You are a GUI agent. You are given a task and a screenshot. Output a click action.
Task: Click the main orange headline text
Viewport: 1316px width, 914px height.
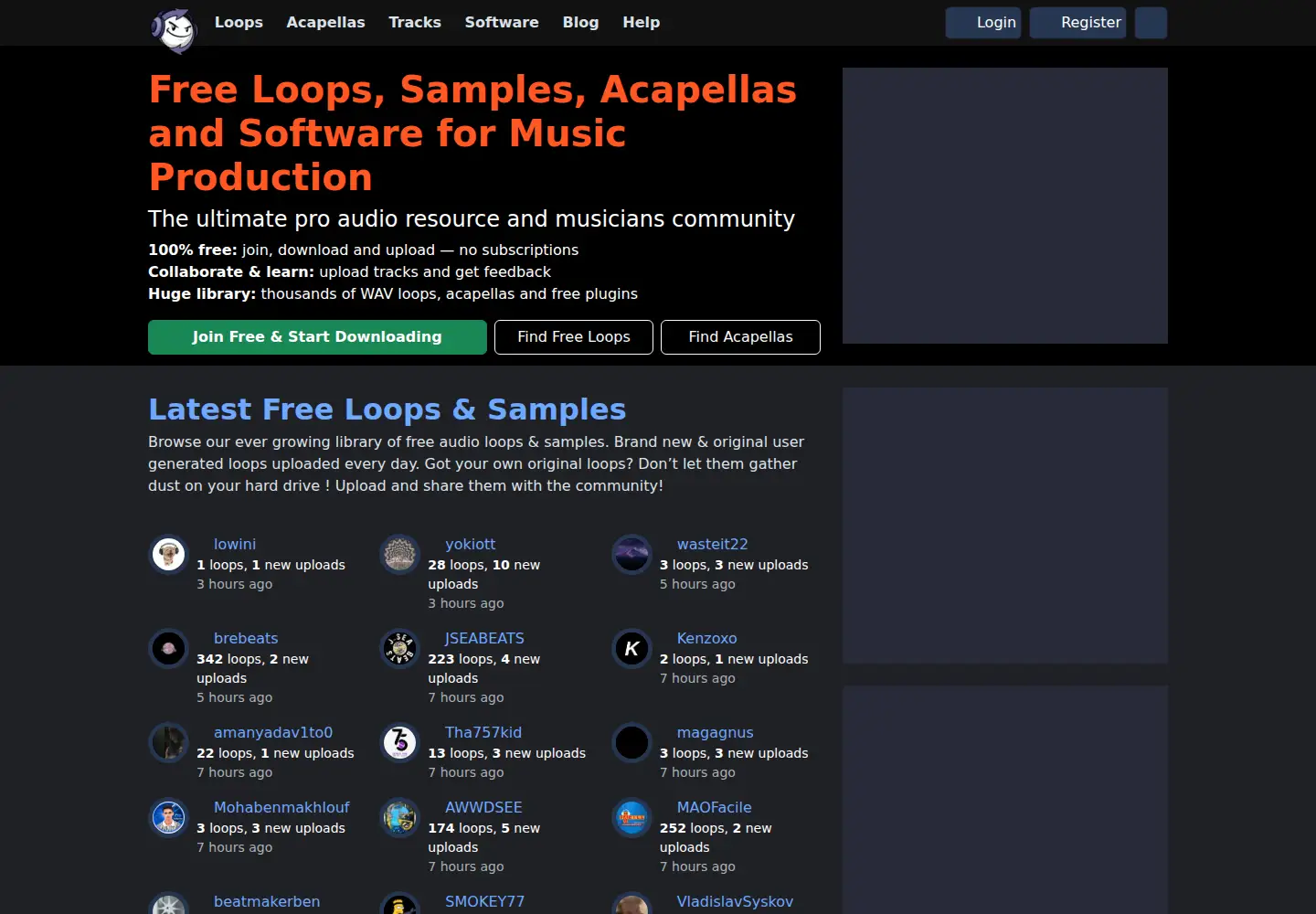point(472,133)
